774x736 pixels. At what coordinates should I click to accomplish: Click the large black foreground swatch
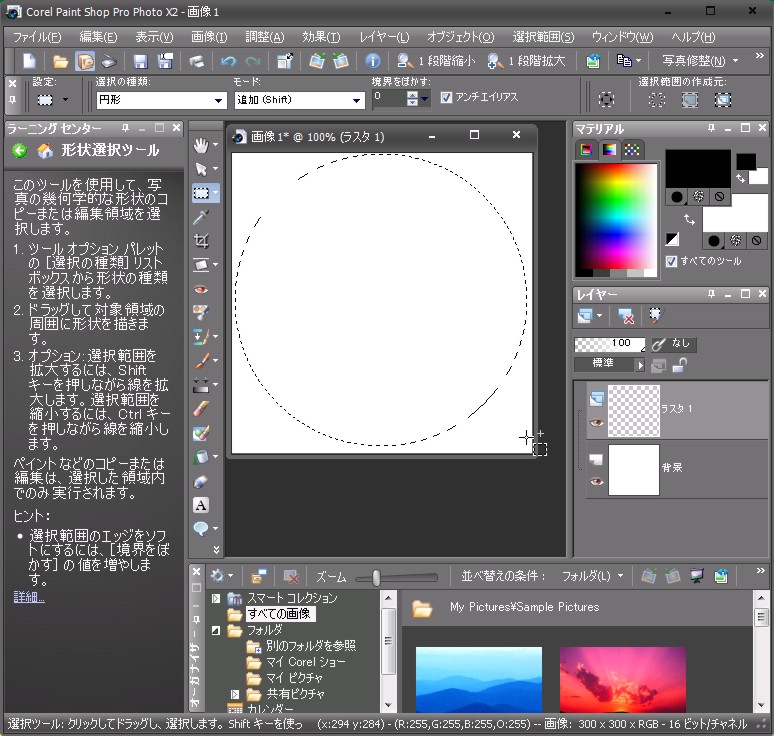coord(698,168)
